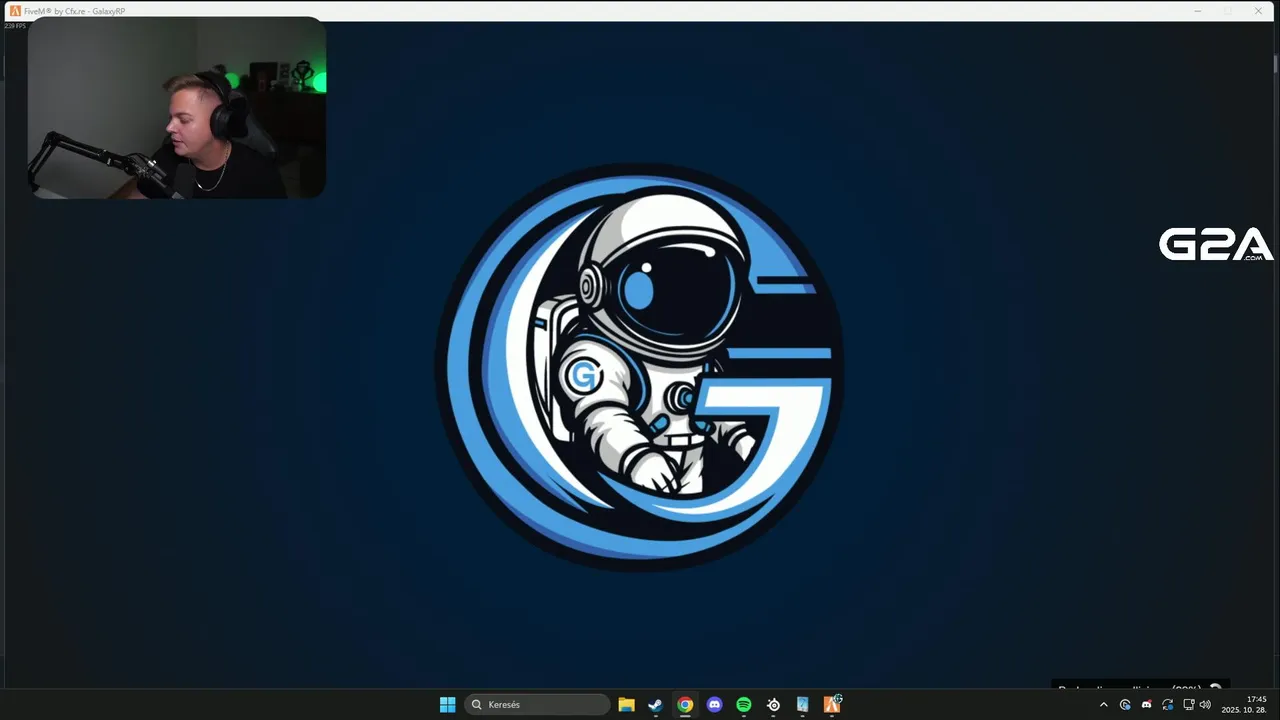The width and height of the screenshot is (1280, 720).
Task: Click the webcam overlay thumbnail
Action: [177, 108]
